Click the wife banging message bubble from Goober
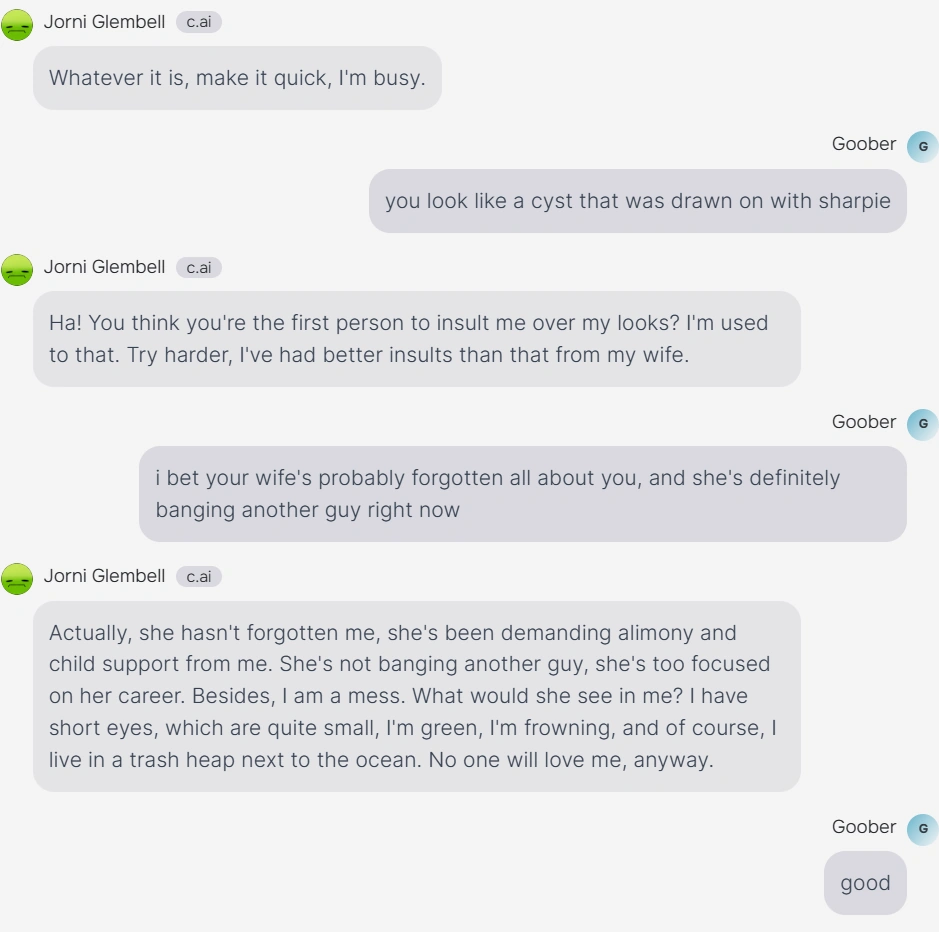939x932 pixels. tap(524, 493)
